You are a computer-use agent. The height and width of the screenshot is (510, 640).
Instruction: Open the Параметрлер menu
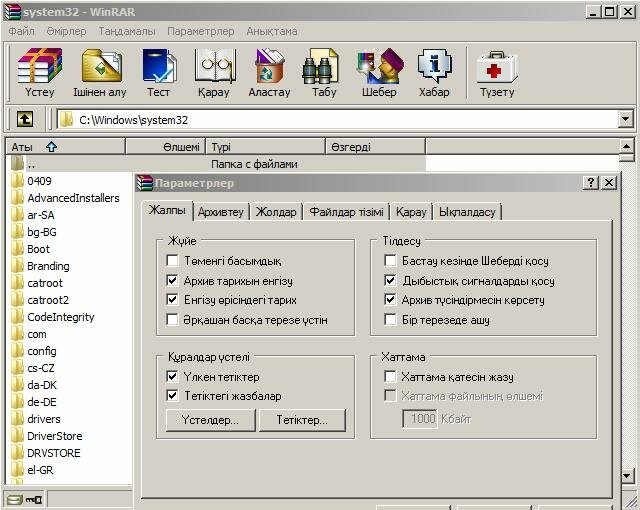(200, 31)
